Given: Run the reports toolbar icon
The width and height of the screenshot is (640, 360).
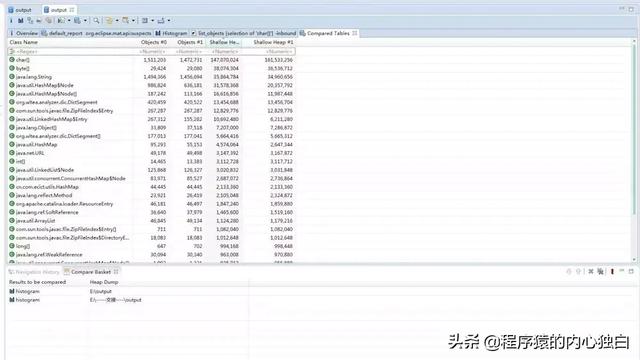Looking at the screenshot, I should click(61, 20).
